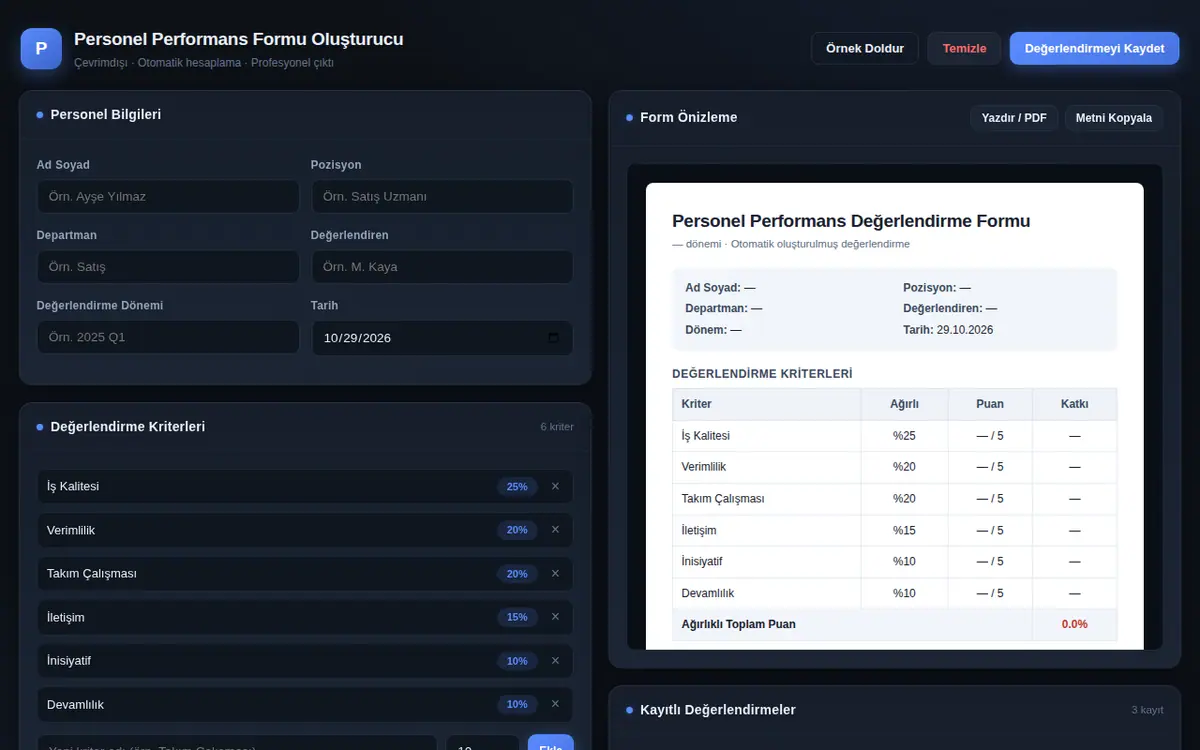Click the 'Kayıtlı Değerlendirmeler' heading
The image size is (1200, 750).
(x=718, y=710)
